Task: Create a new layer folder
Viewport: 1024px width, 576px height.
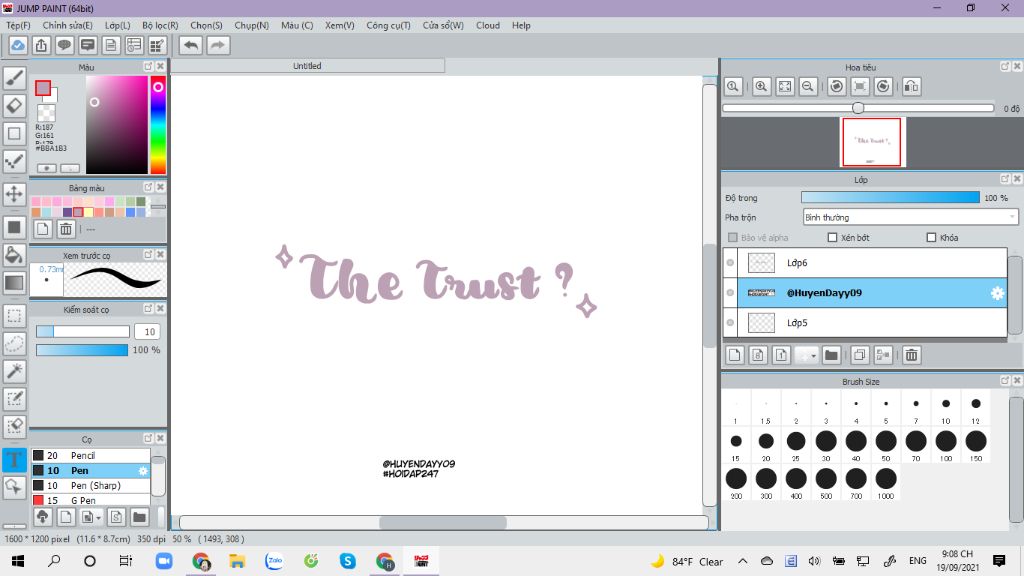Action: tap(831, 355)
